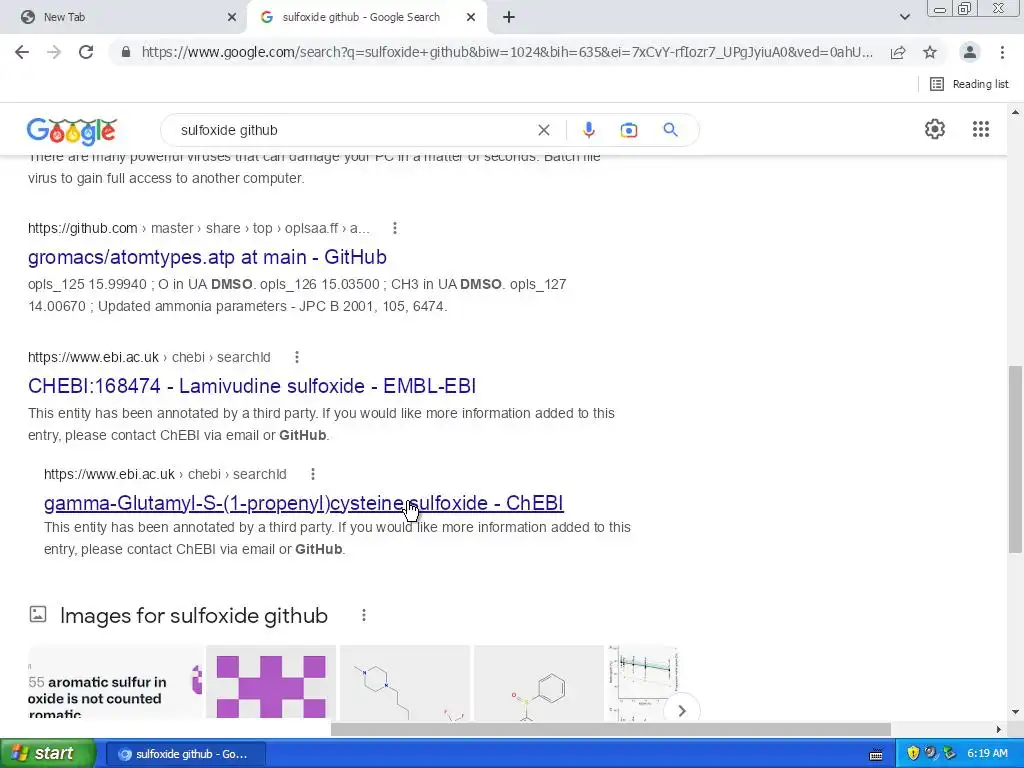Open the security shield tray icon
This screenshot has height=768, width=1024.
913,753
